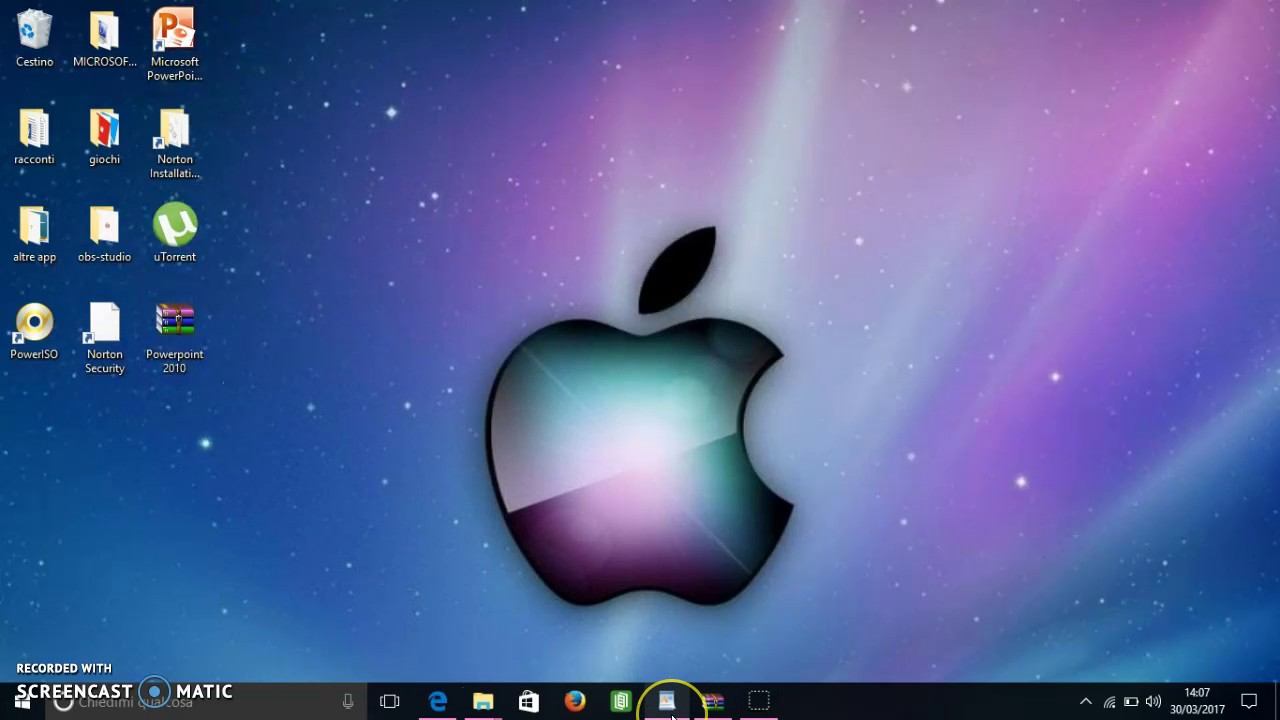Open the Wi-Fi network tray icon

(x=1109, y=702)
